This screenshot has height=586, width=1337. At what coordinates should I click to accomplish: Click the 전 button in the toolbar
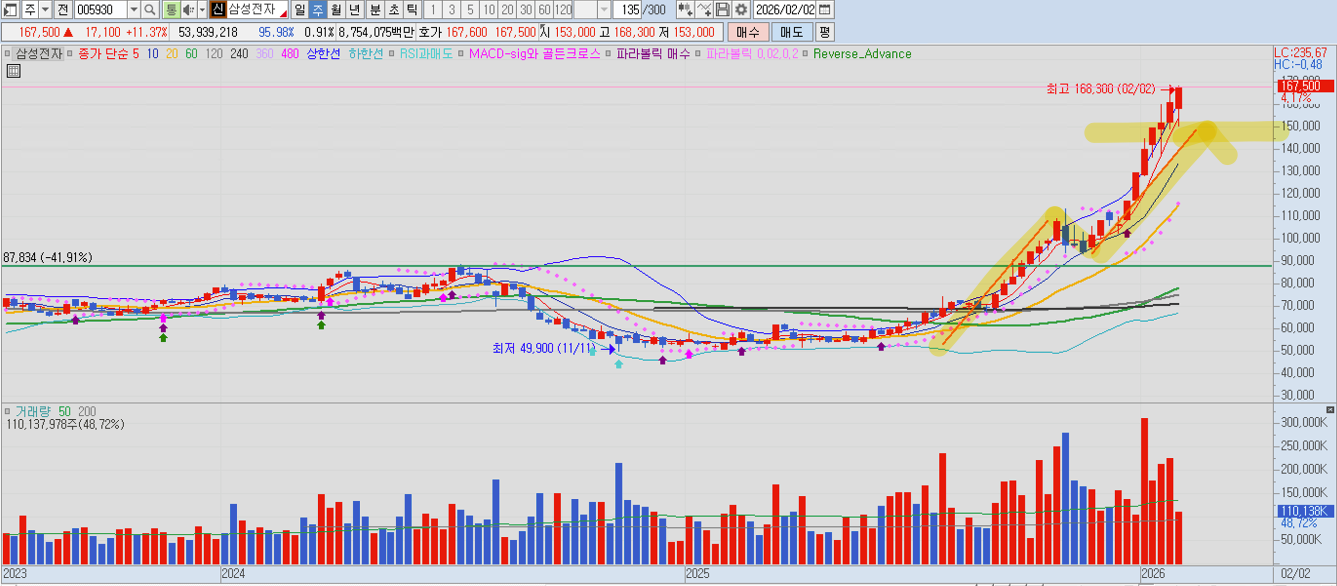point(62,9)
